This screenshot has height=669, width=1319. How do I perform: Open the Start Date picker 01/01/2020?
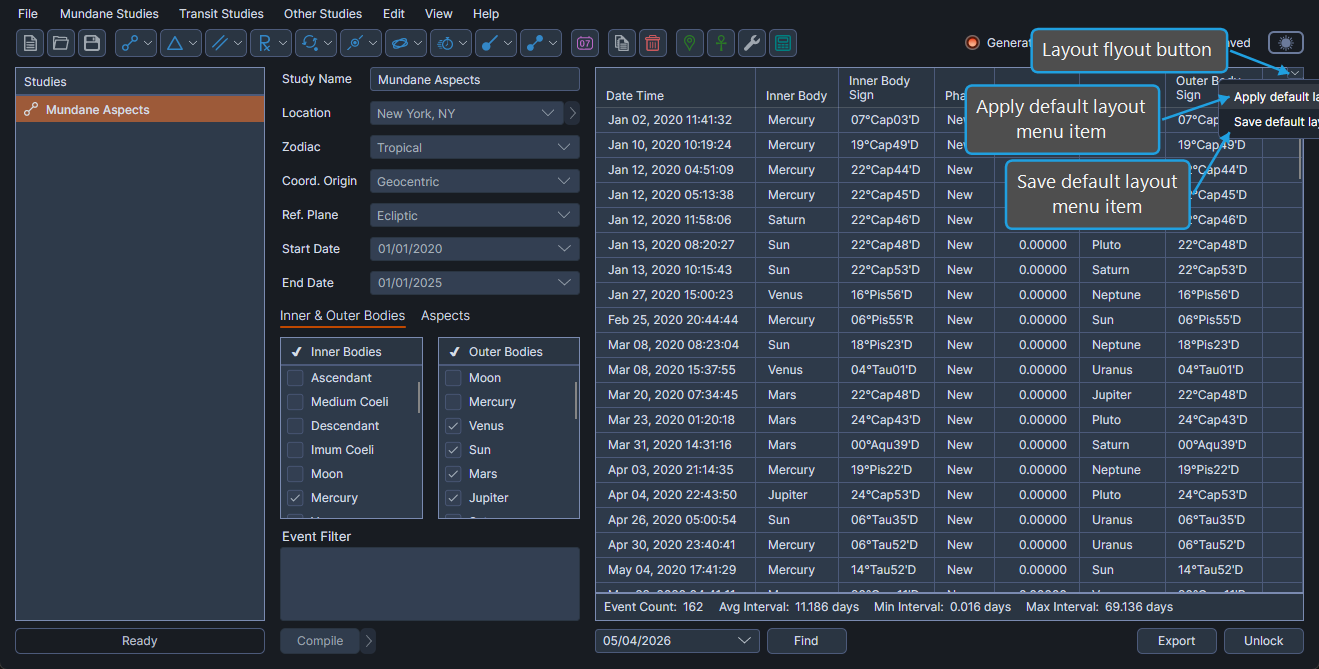pyautogui.click(x=475, y=249)
